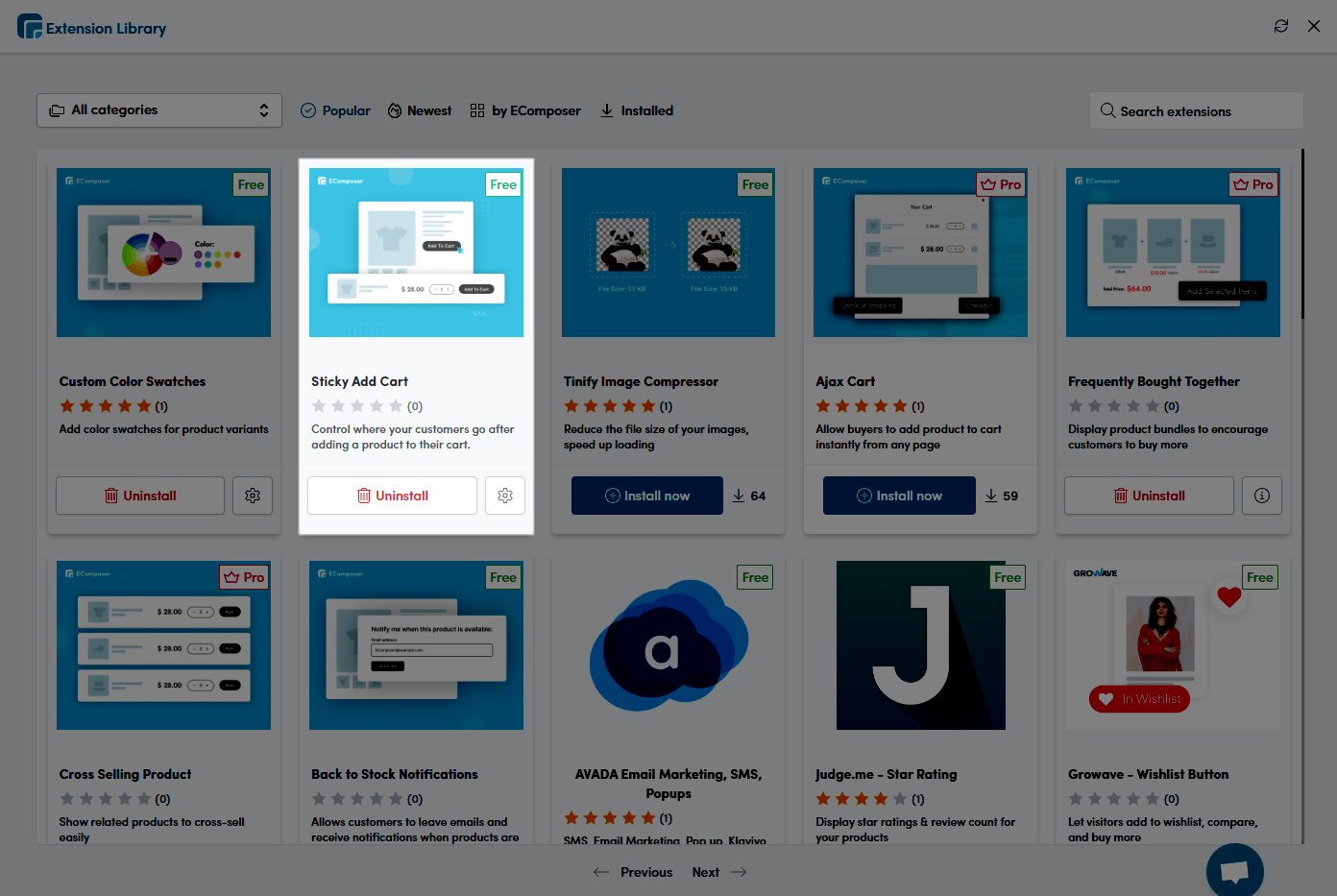Open the Ajax Cart thumbnail image
Viewport: 1337px width, 896px height.
tap(920, 253)
